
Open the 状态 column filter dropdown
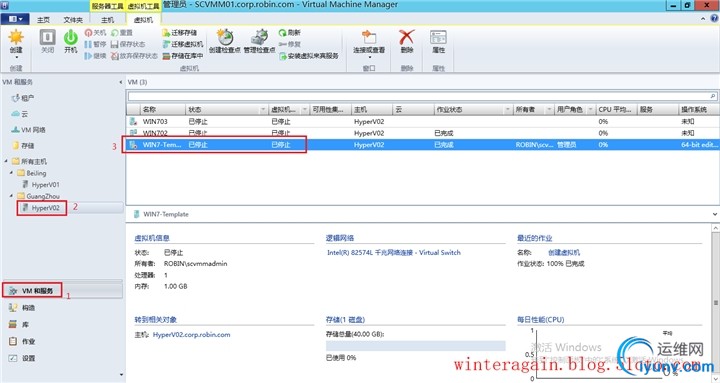click(263, 109)
